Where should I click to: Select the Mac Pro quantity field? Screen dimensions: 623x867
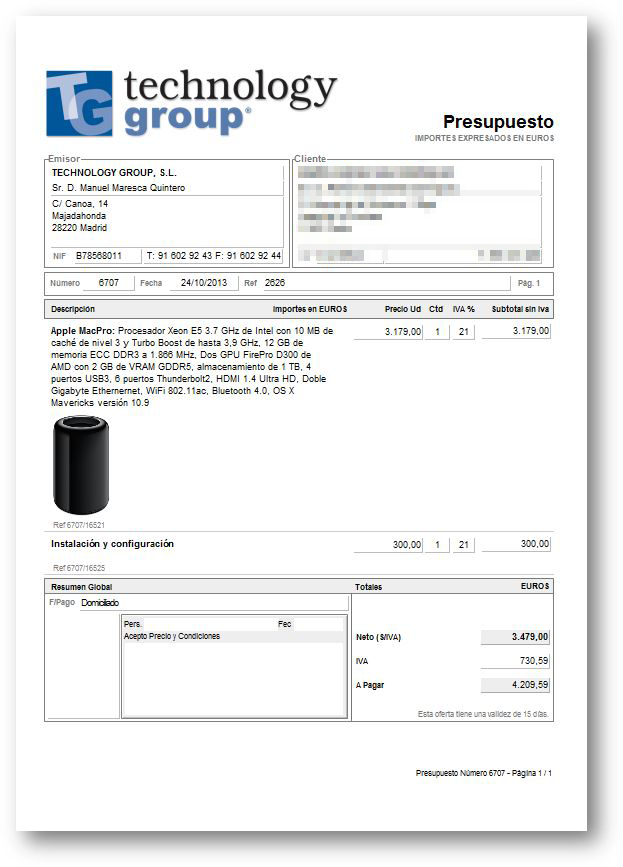tap(436, 331)
